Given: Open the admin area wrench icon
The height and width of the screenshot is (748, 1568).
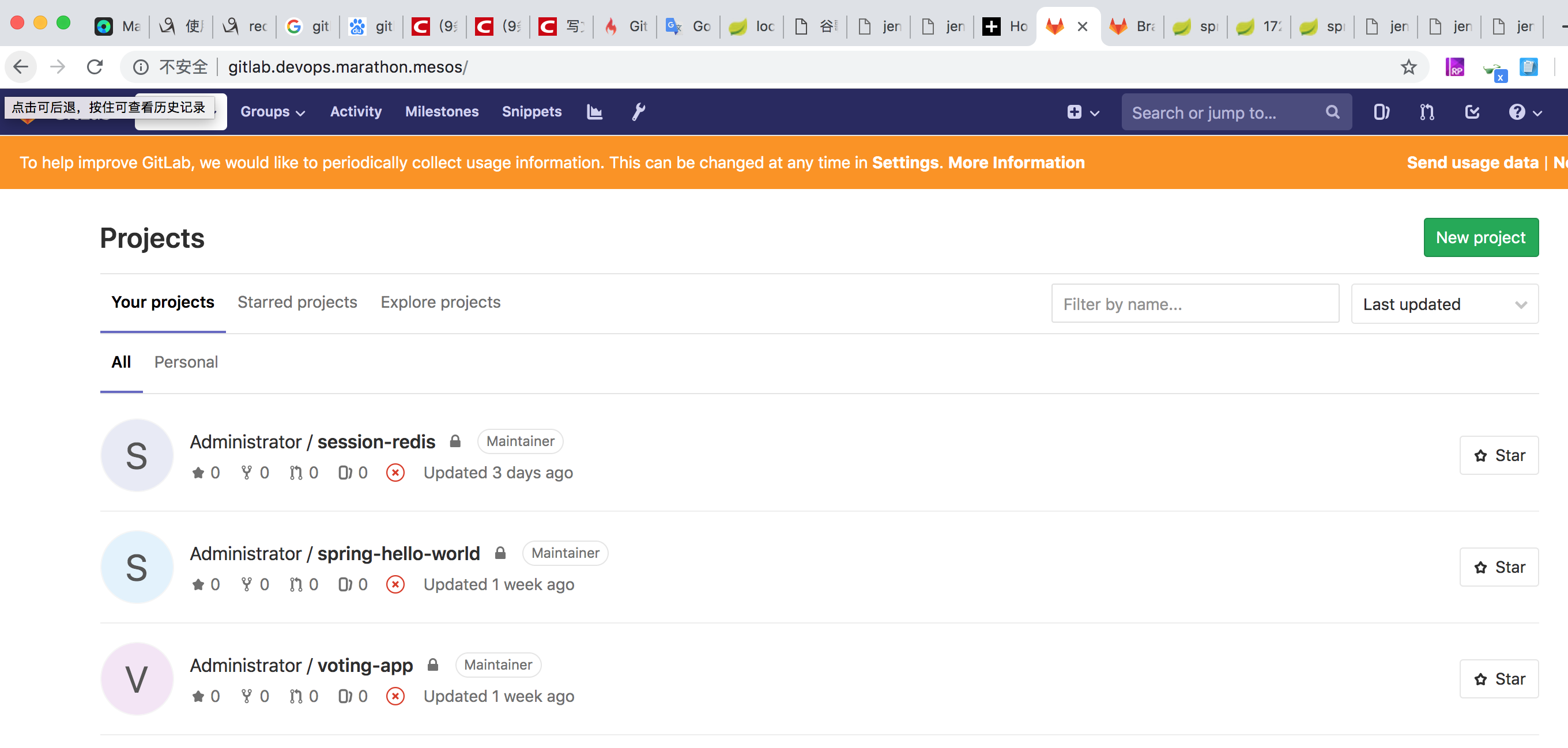Looking at the screenshot, I should point(638,112).
